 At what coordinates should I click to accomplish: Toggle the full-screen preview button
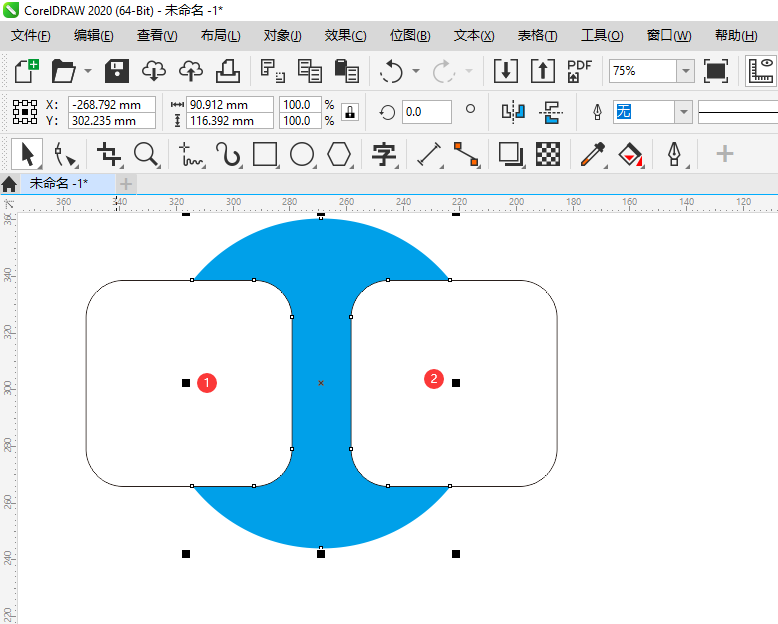point(716,71)
